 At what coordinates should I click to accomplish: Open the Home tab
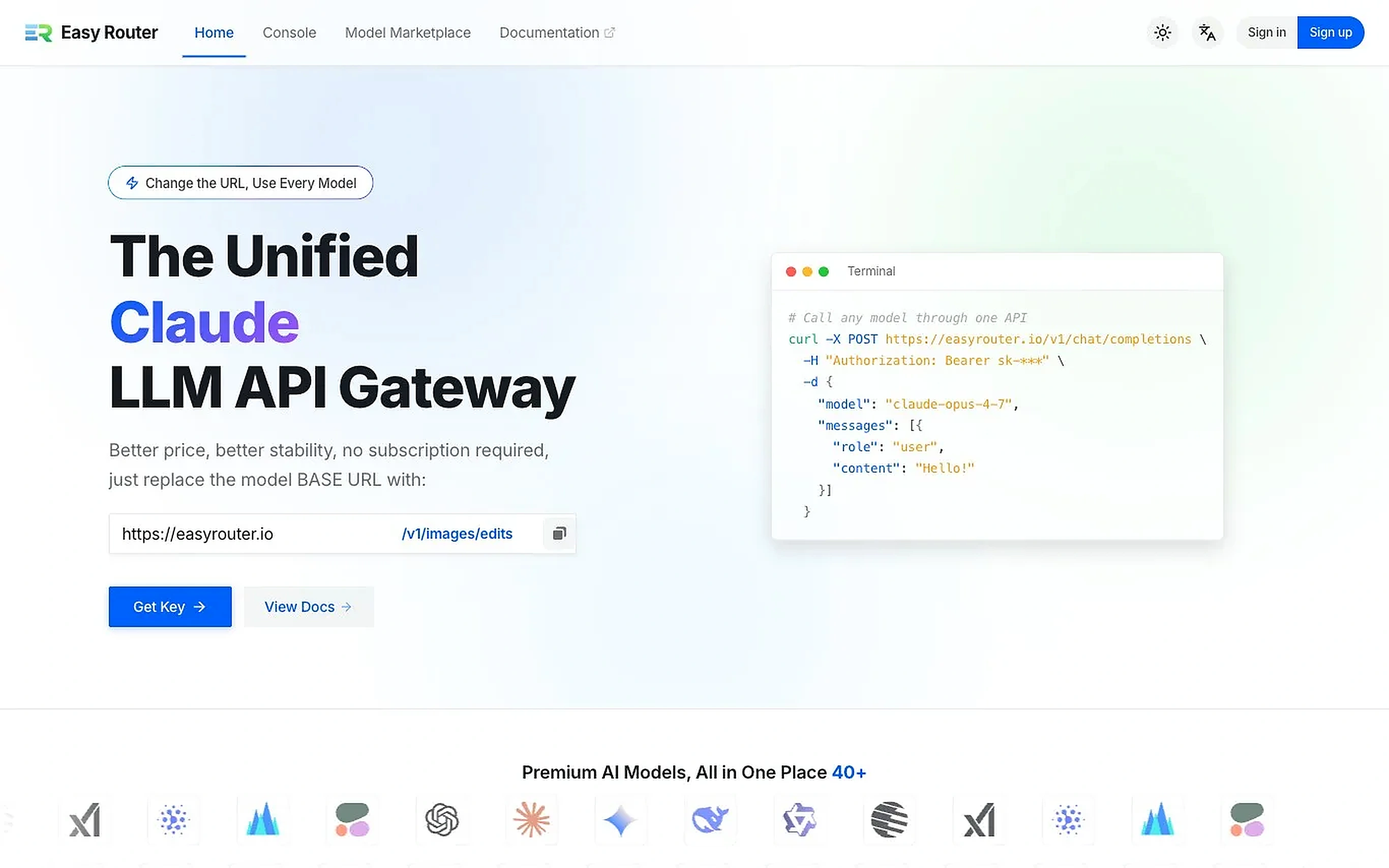[x=214, y=33]
